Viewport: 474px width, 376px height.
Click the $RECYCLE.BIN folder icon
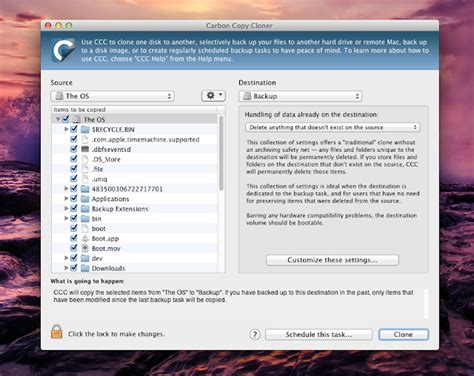pos(85,129)
